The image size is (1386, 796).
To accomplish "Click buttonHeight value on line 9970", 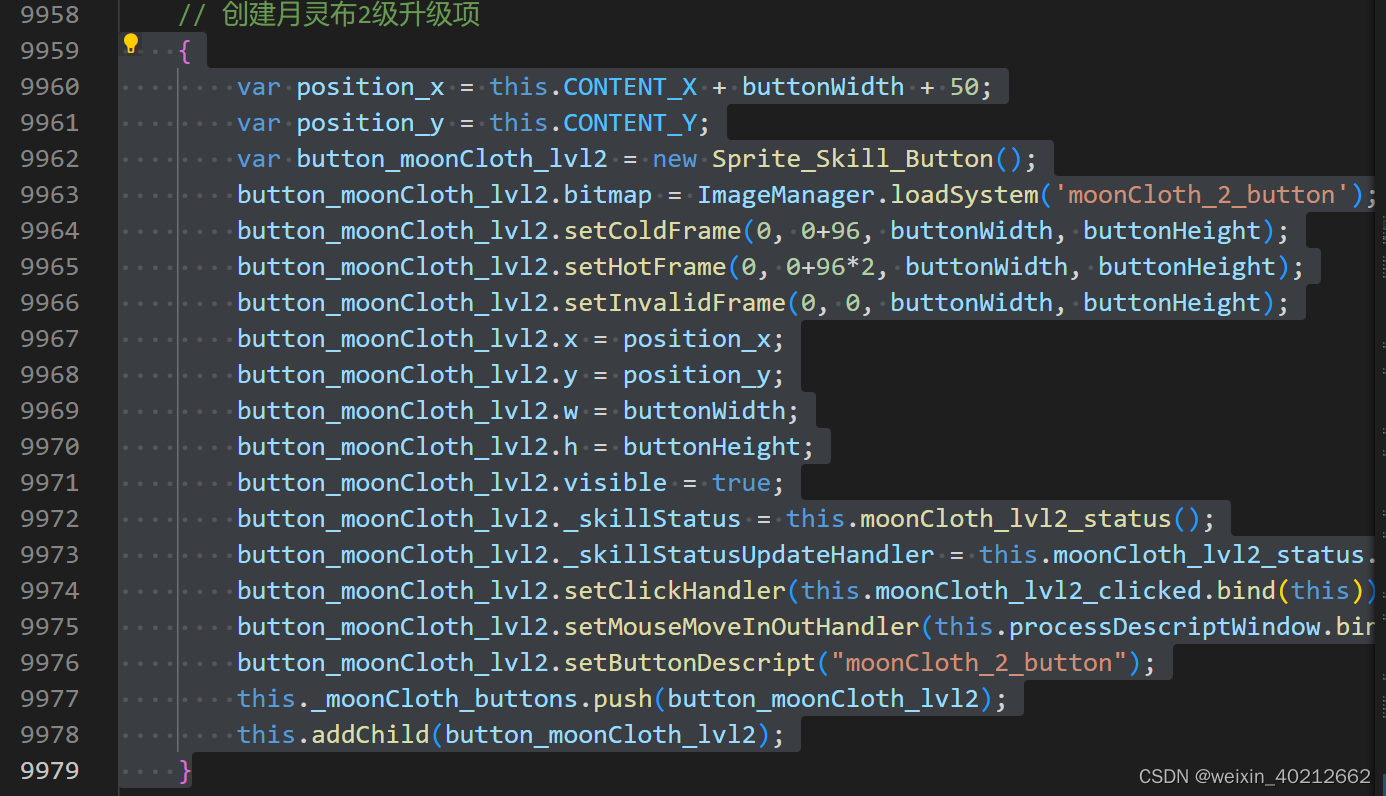I will [x=712, y=447].
